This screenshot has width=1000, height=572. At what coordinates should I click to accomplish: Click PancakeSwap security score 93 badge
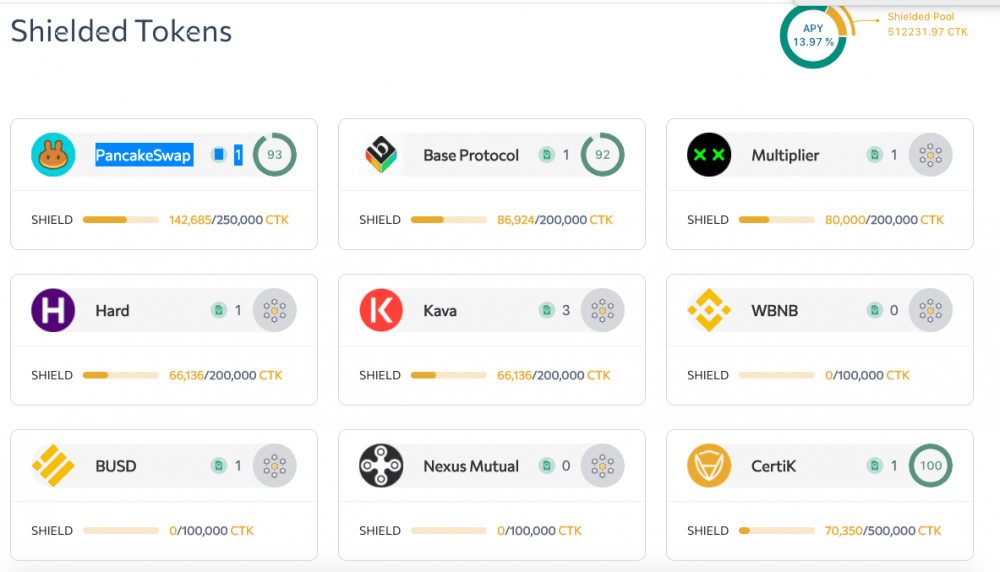274,155
